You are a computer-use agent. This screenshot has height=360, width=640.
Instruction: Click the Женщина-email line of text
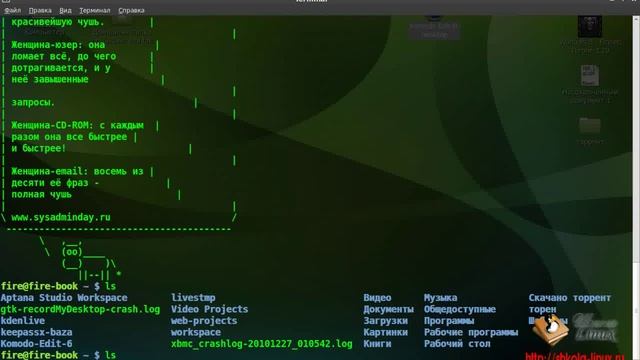tap(78, 171)
